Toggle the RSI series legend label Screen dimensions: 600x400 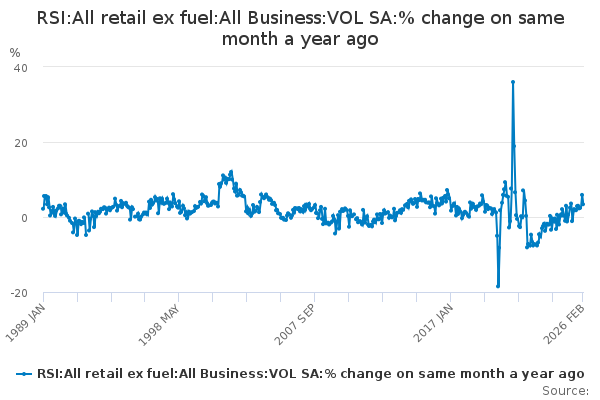click(x=310, y=374)
